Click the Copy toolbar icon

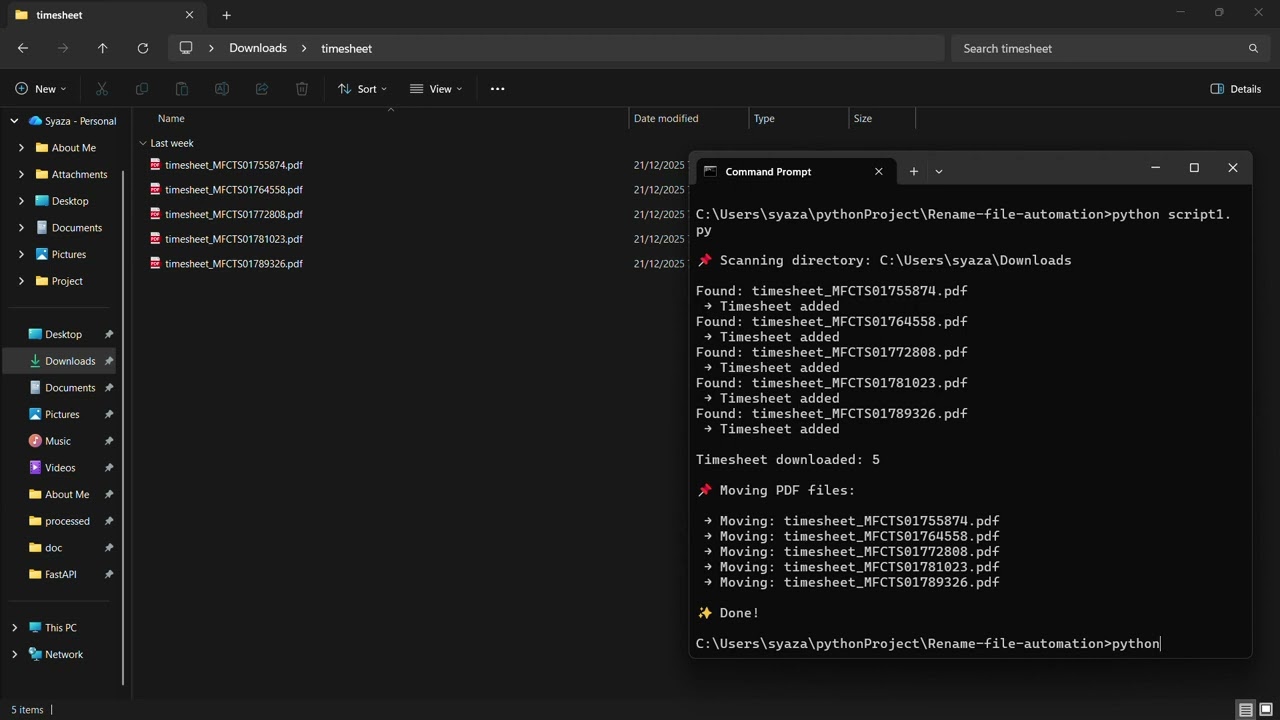point(142,89)
